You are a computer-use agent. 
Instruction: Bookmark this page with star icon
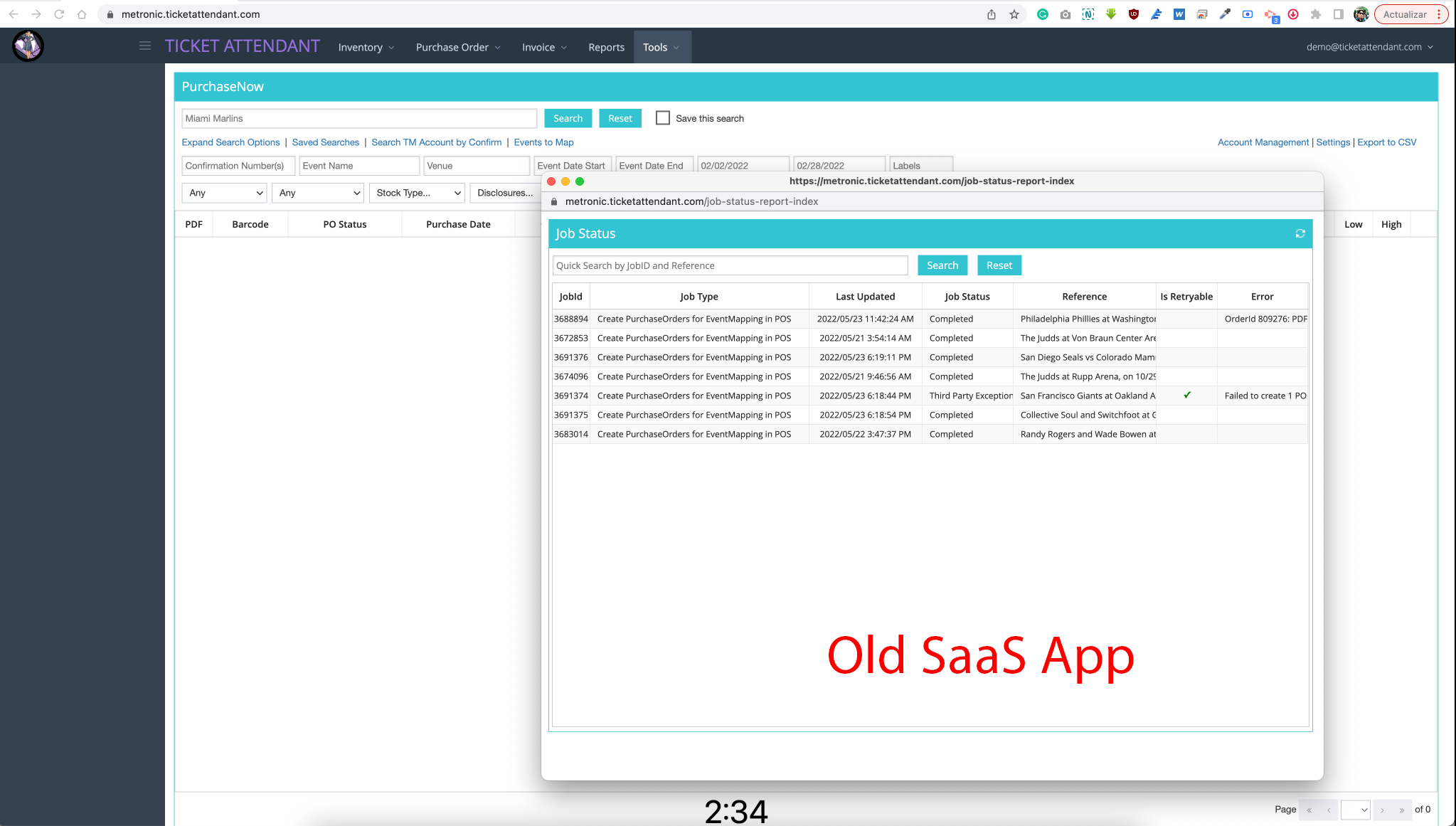pyautogui.click(x=1014, y=14)
